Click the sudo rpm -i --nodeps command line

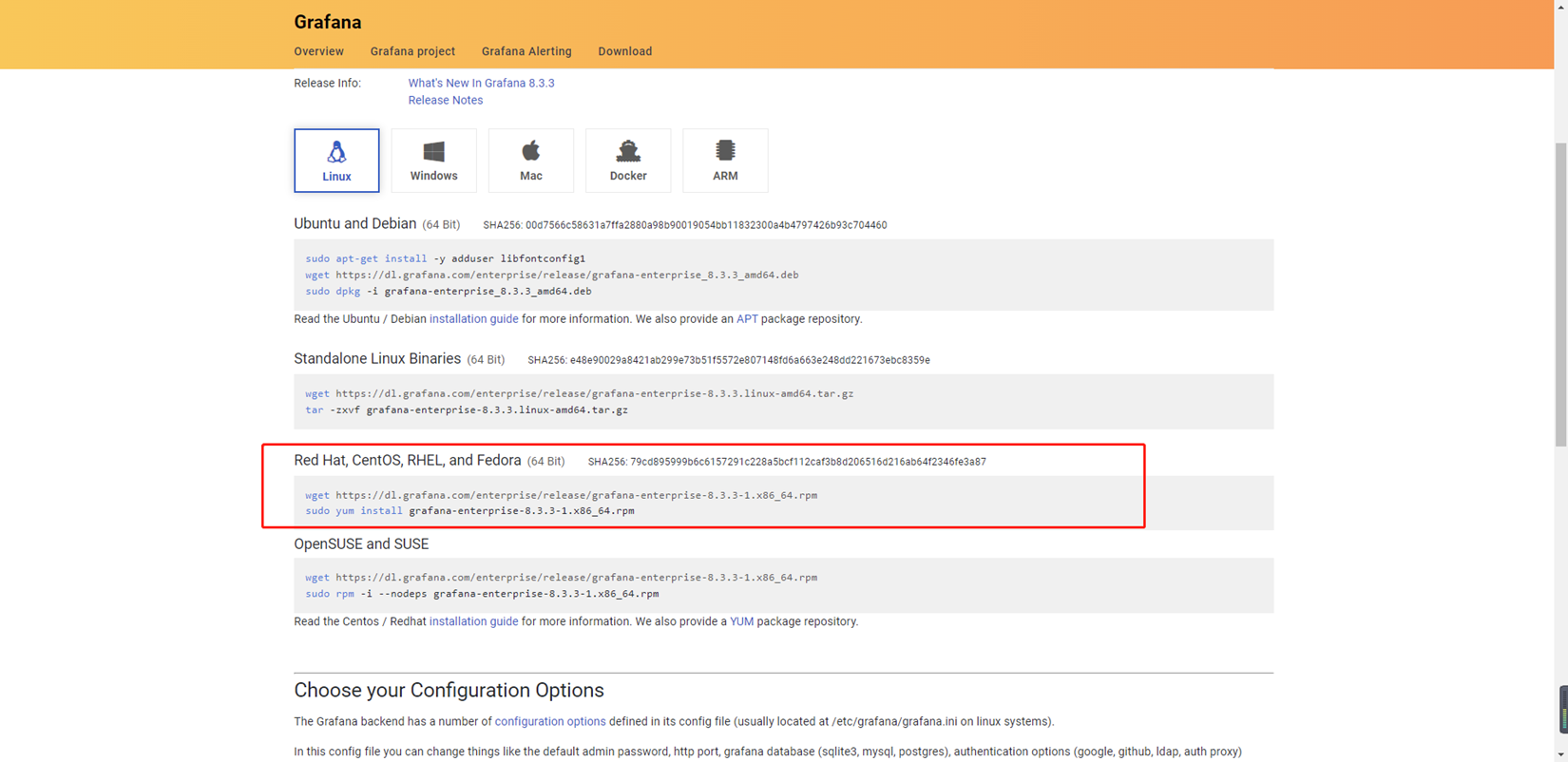coord(482,594)
